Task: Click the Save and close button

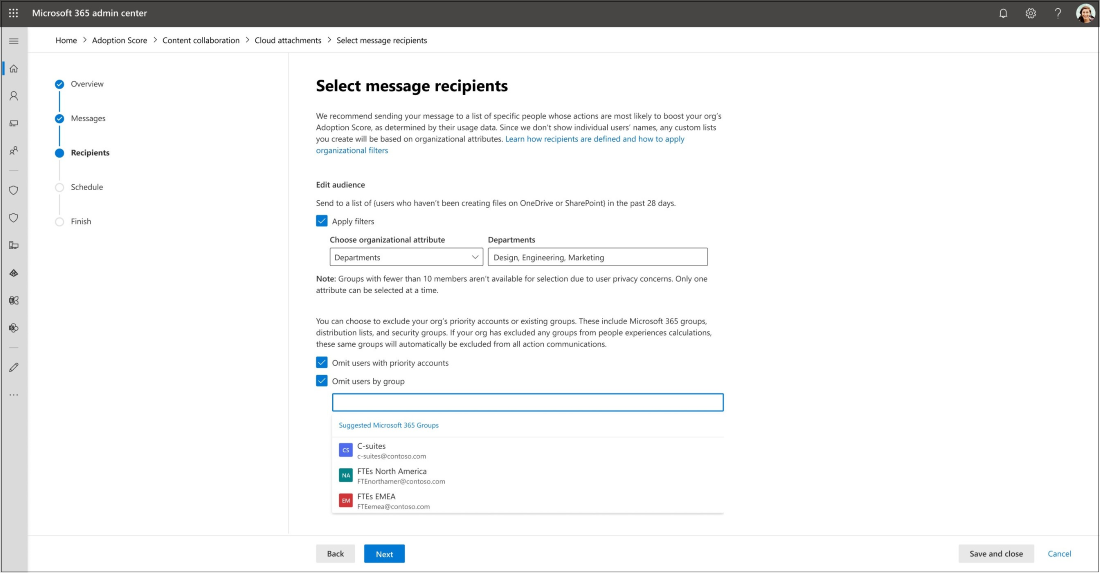Action: click(x=996, y=553)
